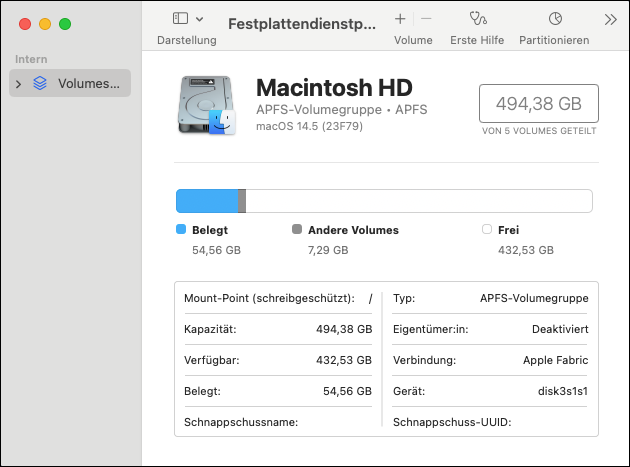Click the Belegt 54,56 GB table value
Viewport: 630px width, 467px height.
(x=347, y=391)
